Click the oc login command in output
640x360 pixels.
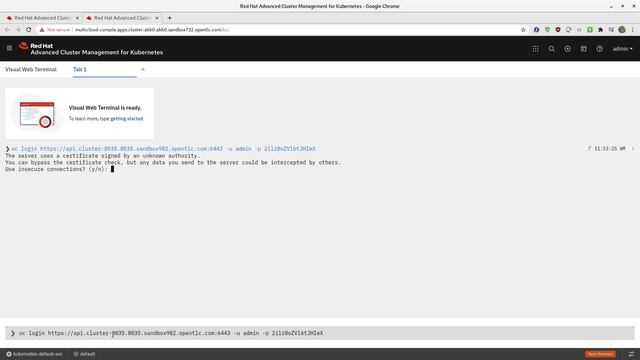pos(163,149)
